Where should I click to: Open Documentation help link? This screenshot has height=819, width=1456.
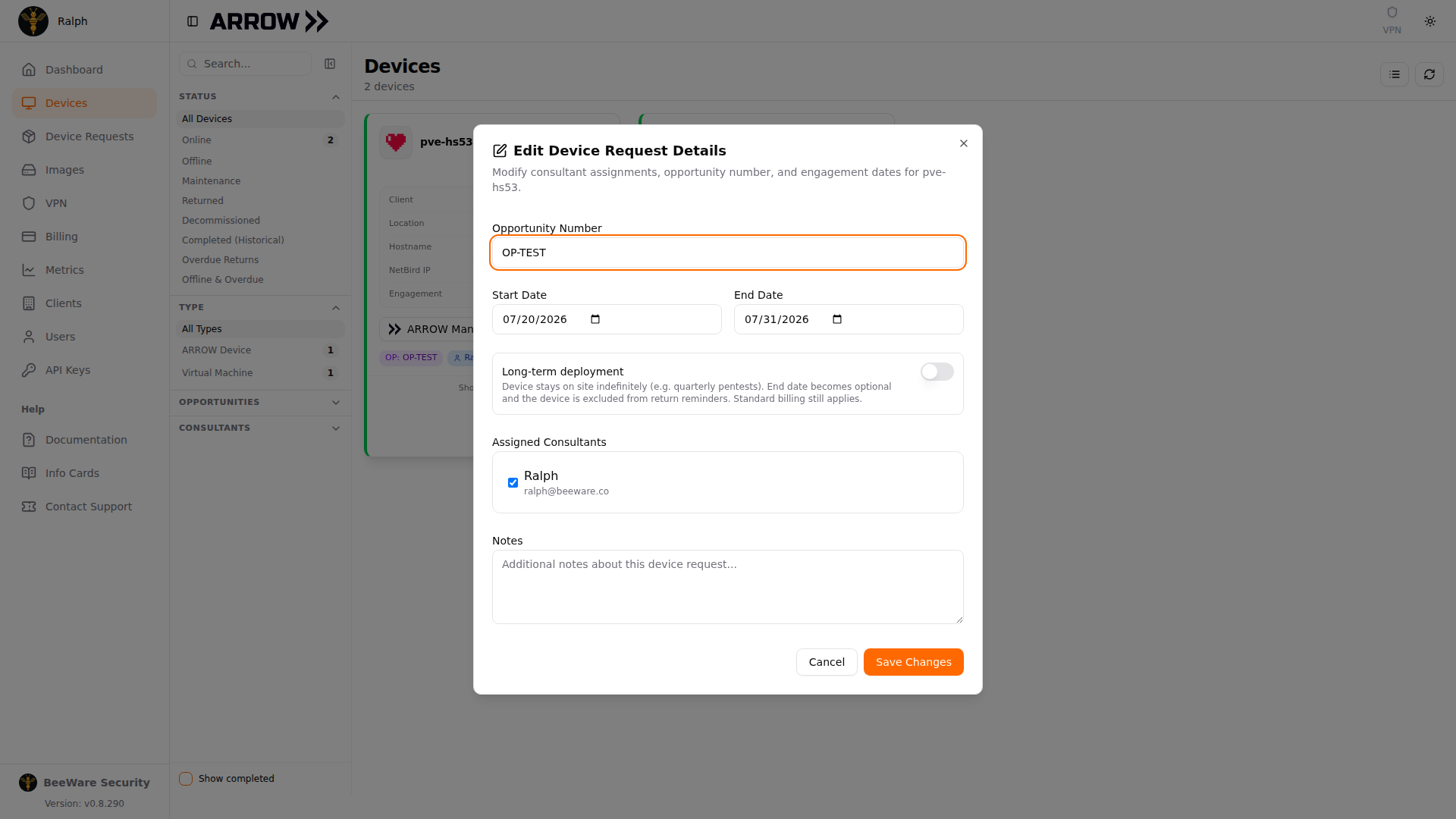coord(84,440)
